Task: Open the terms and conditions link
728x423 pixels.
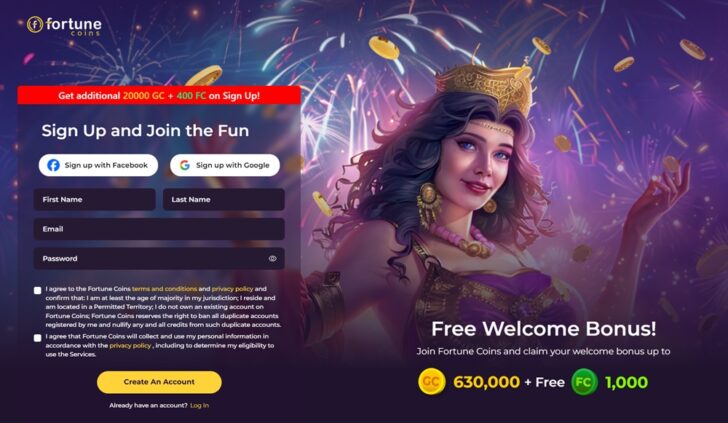Action: (164, 289)
